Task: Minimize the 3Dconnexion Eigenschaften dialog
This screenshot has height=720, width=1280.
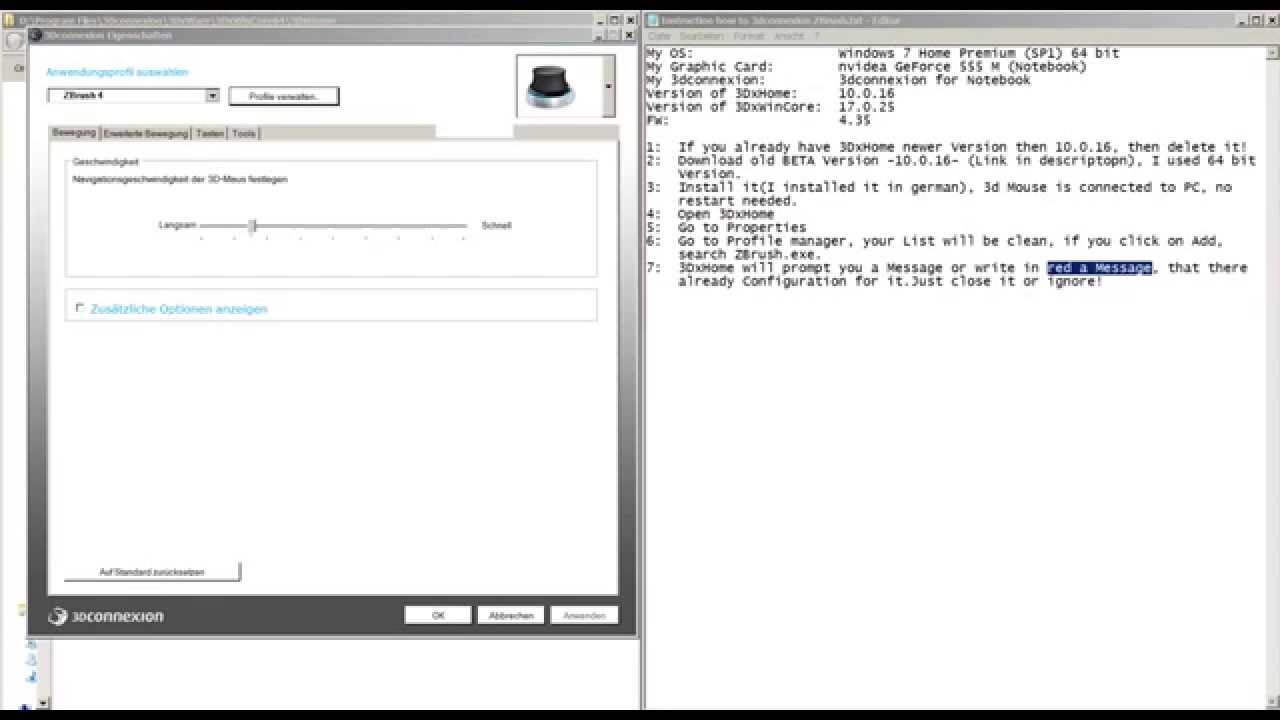Action: point(599,35)
